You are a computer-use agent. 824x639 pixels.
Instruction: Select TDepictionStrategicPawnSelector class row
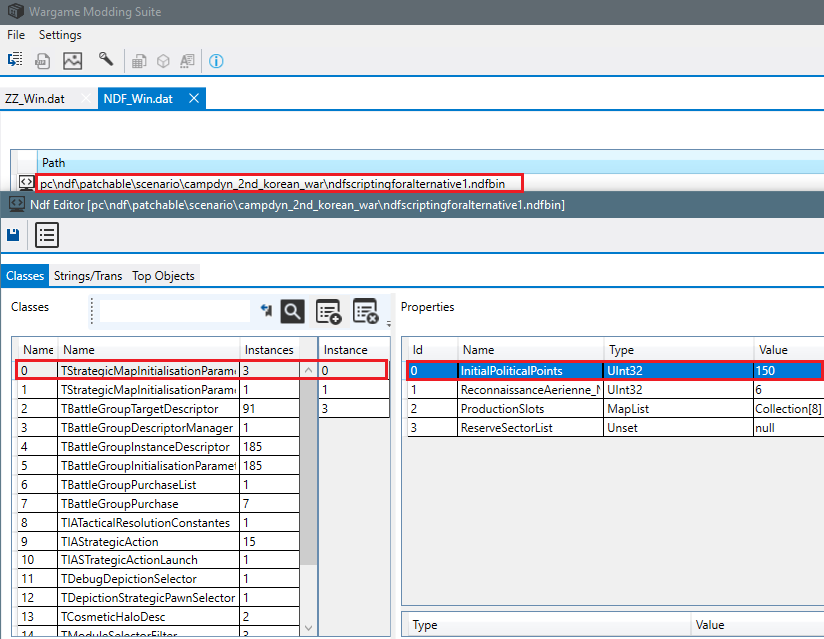(158, 597)
